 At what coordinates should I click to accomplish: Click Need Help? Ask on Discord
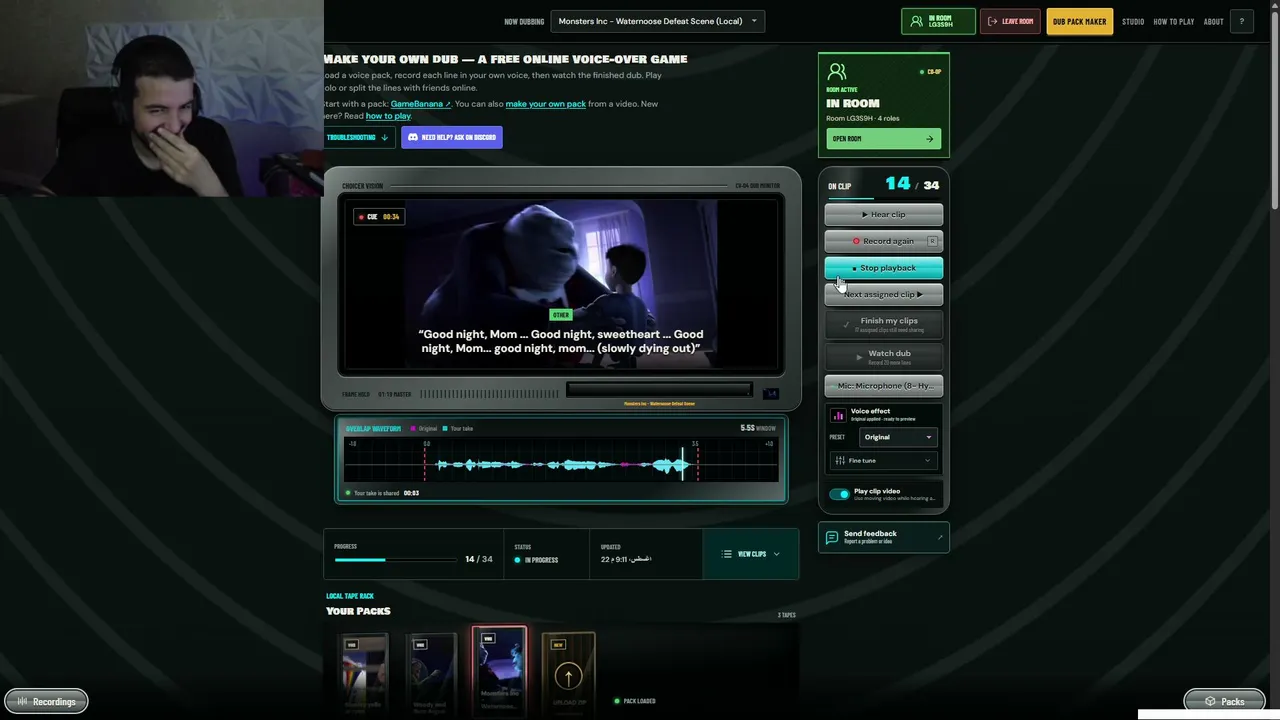click(x=452, y=137)
